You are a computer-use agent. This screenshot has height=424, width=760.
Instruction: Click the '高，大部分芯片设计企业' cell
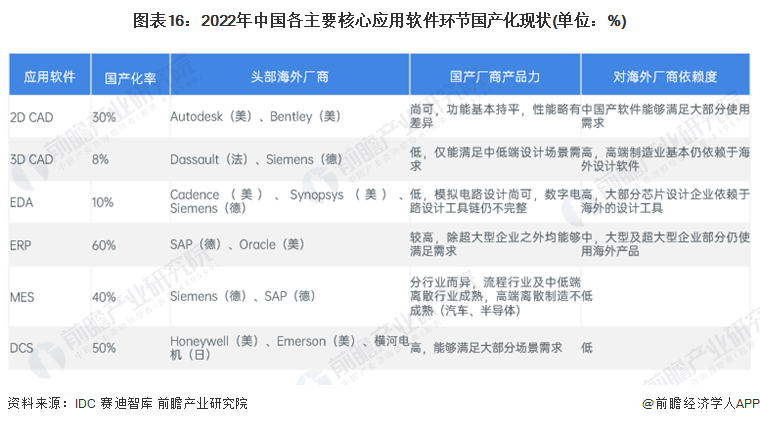coord(665,201)
